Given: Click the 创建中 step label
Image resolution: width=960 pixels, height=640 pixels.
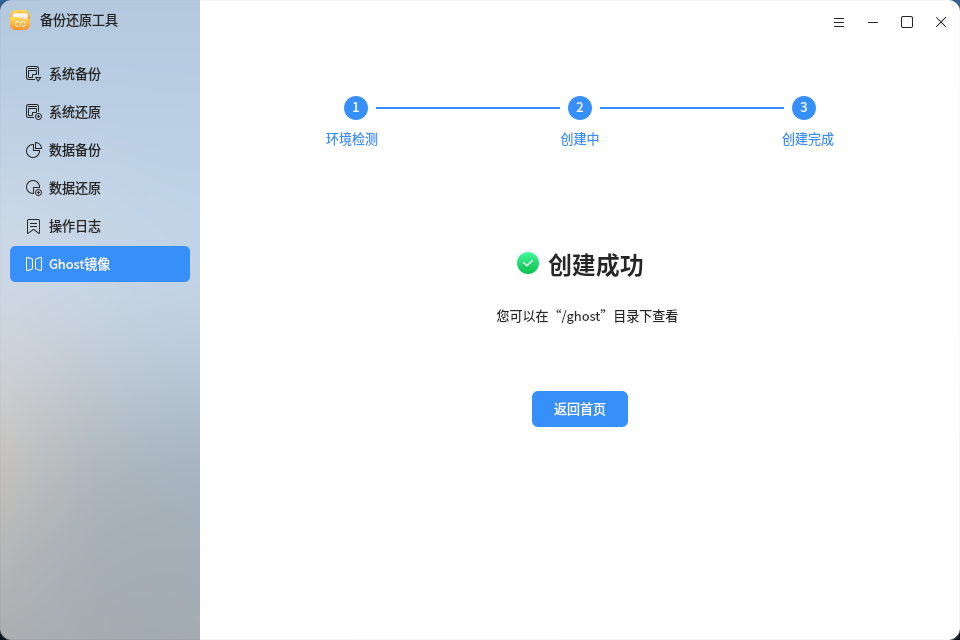Looking at the screenshot, I should click(x=580, y=140).
